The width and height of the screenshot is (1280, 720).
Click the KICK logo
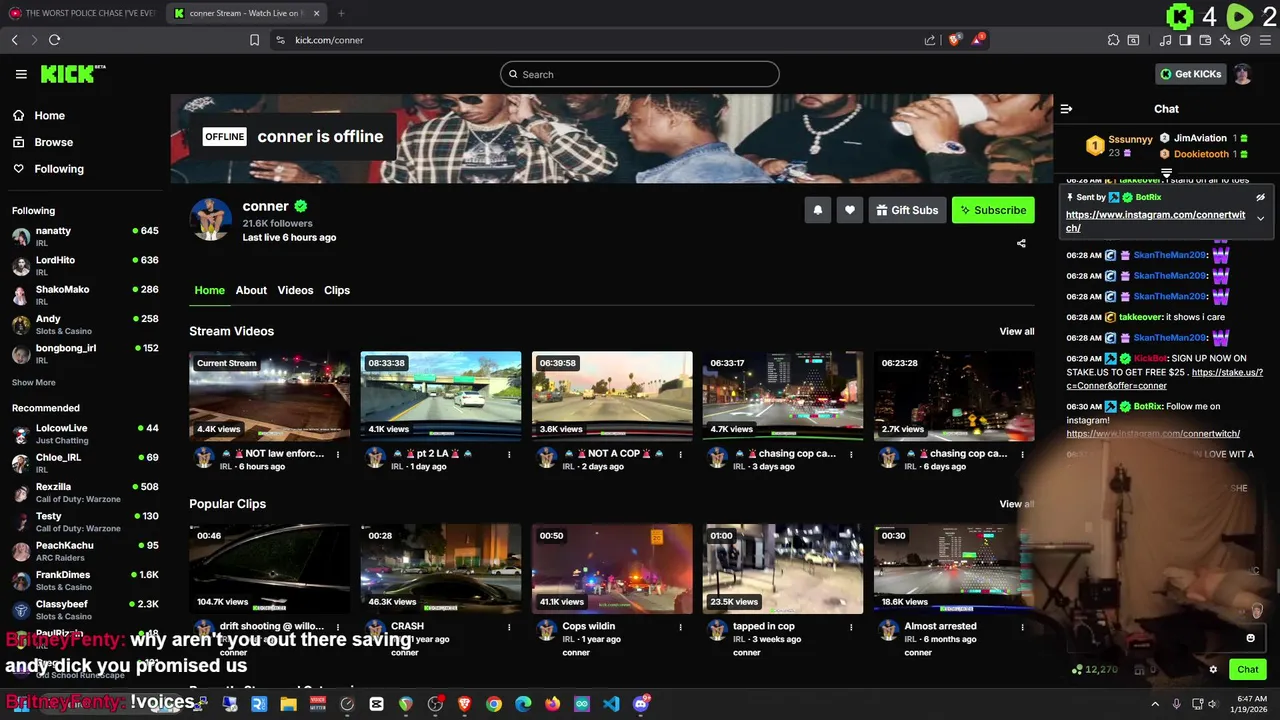point(72,74)
